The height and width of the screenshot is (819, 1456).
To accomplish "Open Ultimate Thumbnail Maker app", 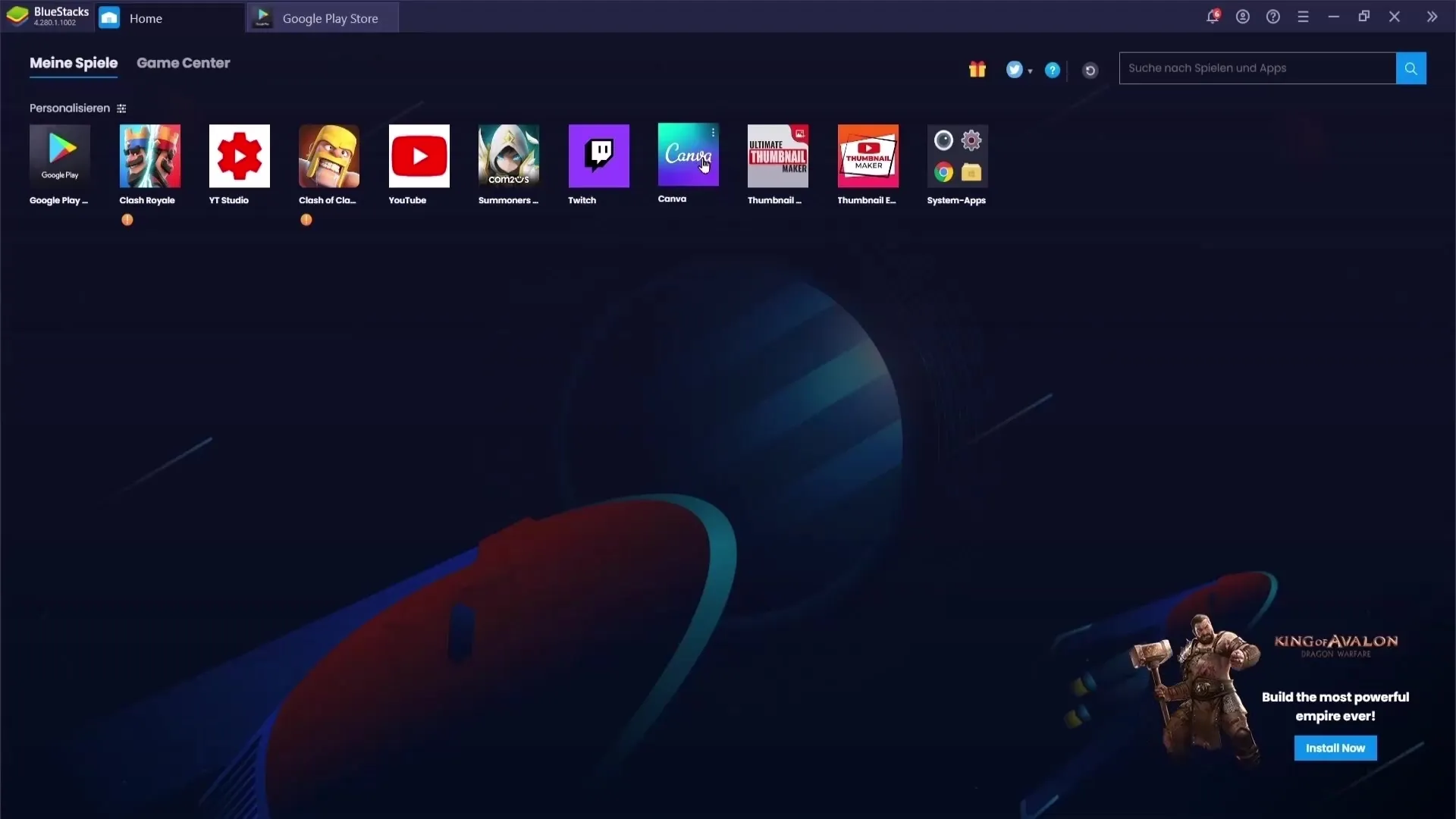I will (777, 155).
